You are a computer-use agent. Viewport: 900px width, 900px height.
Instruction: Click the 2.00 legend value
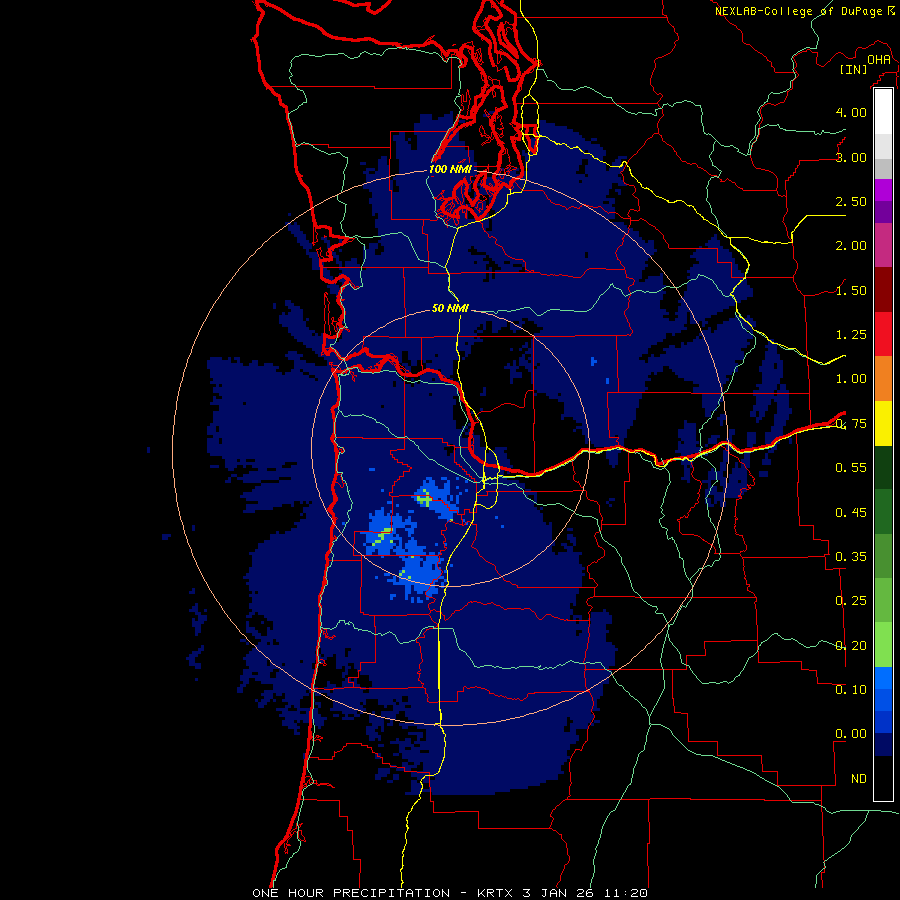851,246
